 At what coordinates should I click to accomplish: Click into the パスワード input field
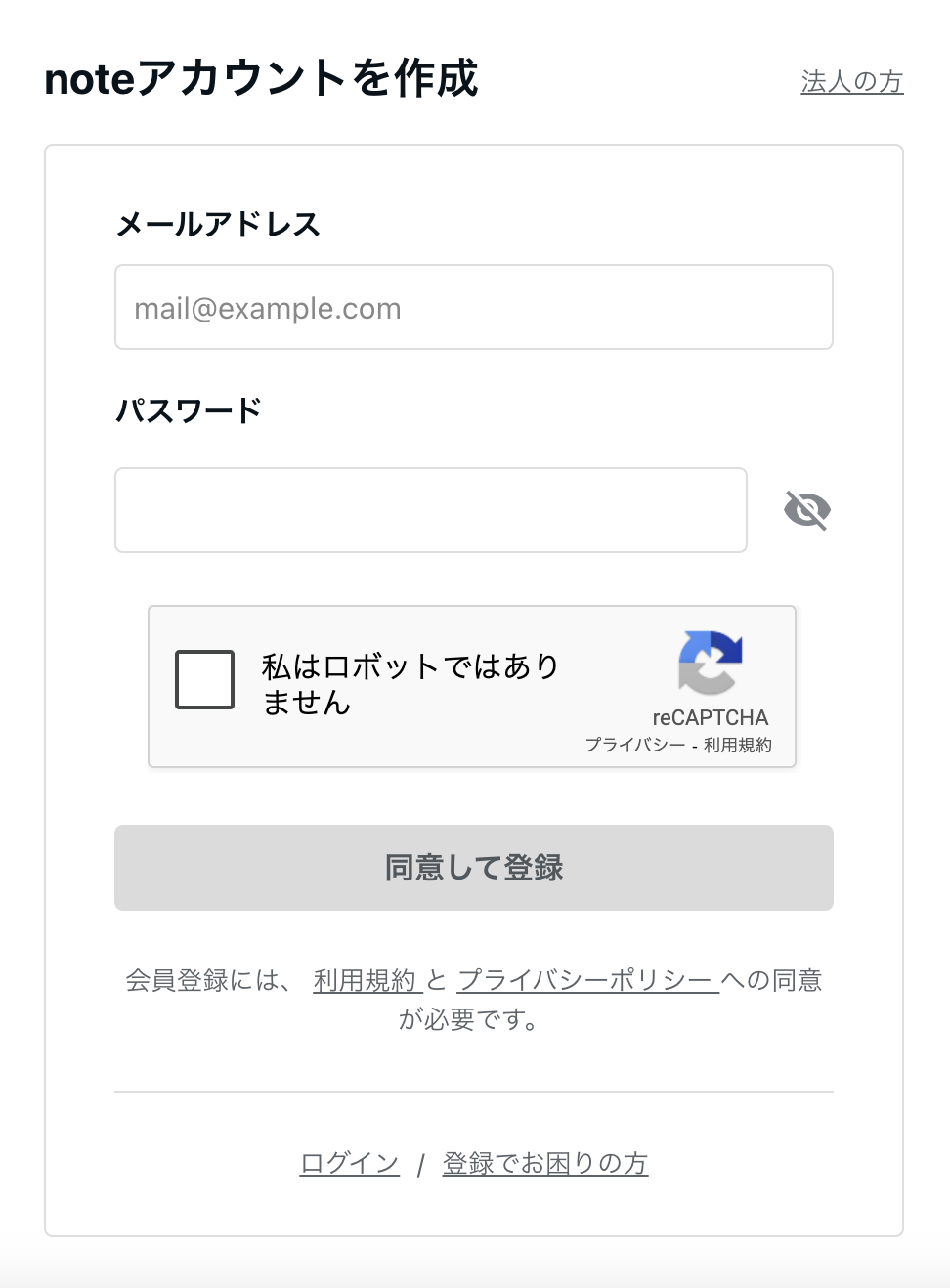click(x=431, y=510)
